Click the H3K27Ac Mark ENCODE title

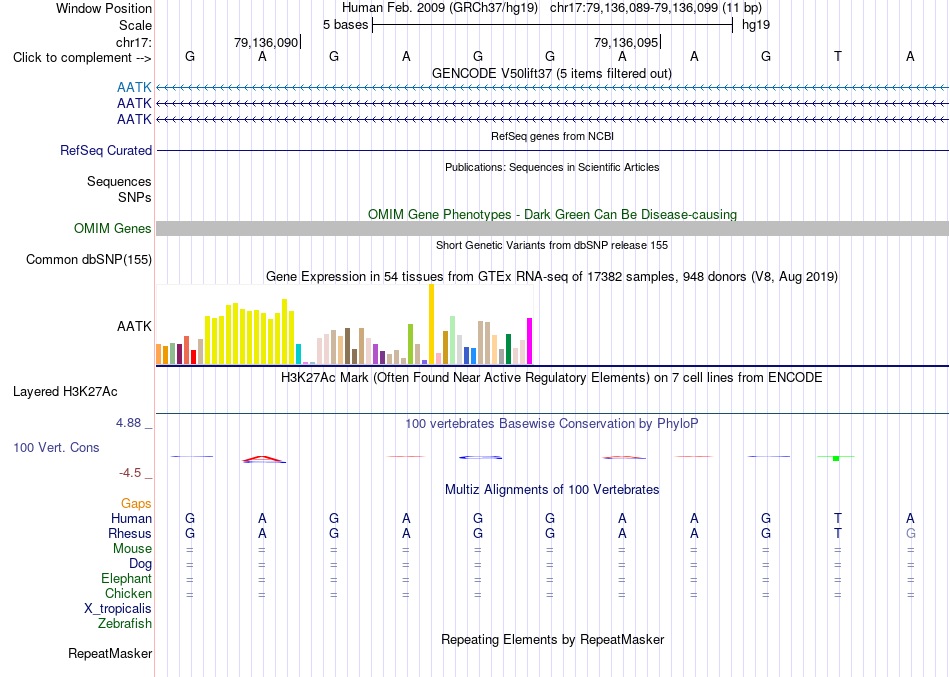point(552,378)
